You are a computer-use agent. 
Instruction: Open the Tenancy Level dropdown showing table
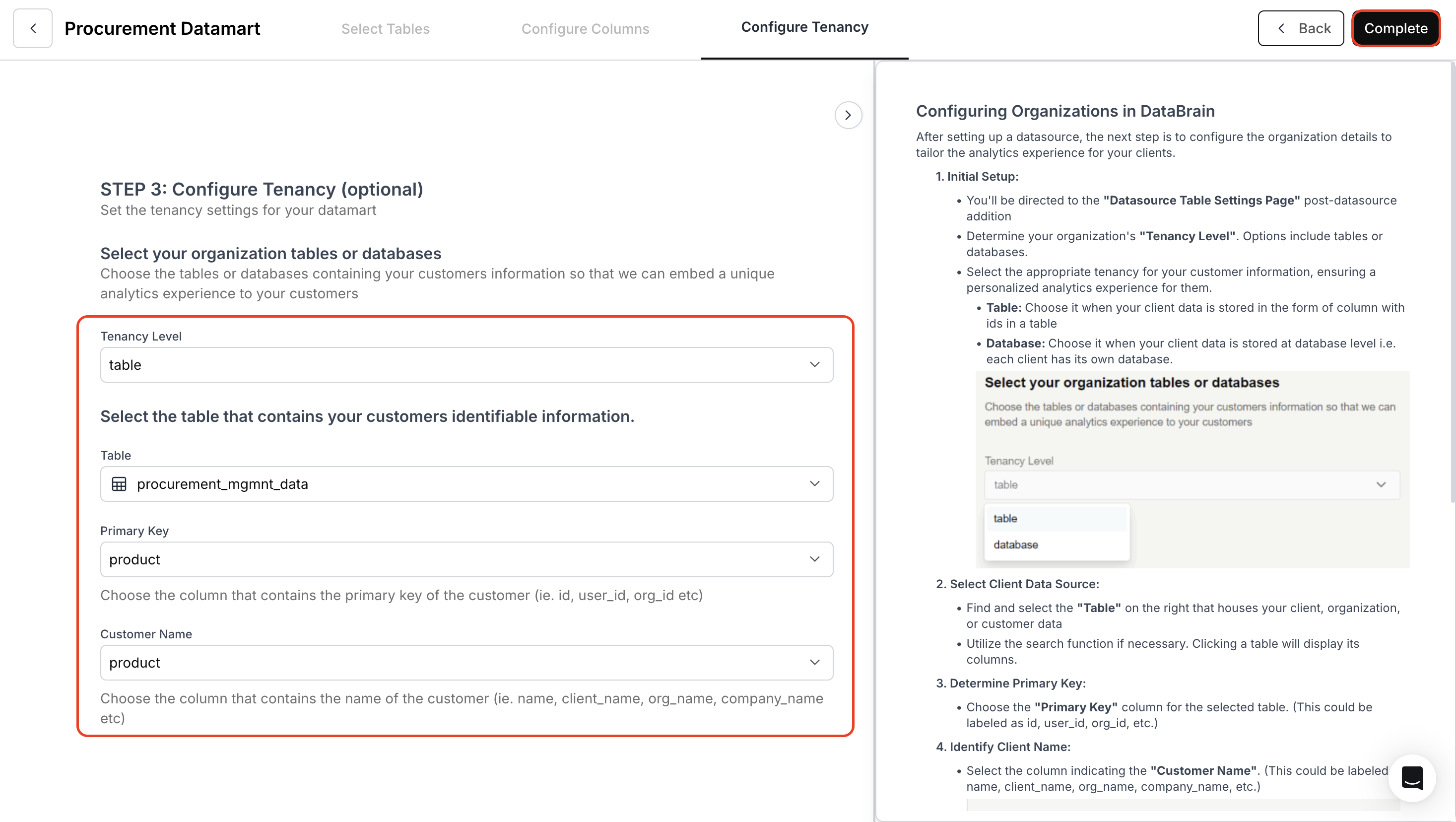tap(466, 365)
